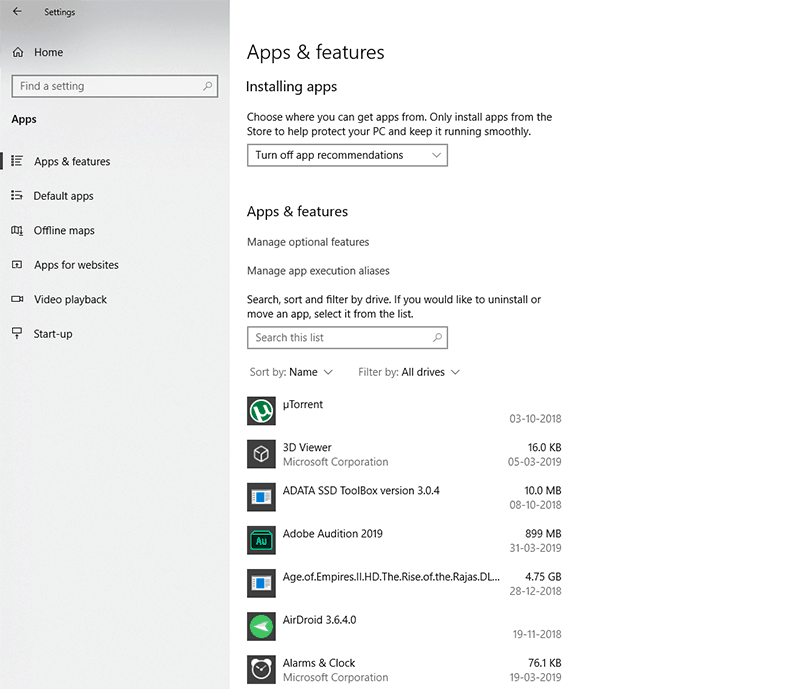Screen dimensions: 800x689
Task: Open Offline maps sidebar item
Action: point(64,231)
